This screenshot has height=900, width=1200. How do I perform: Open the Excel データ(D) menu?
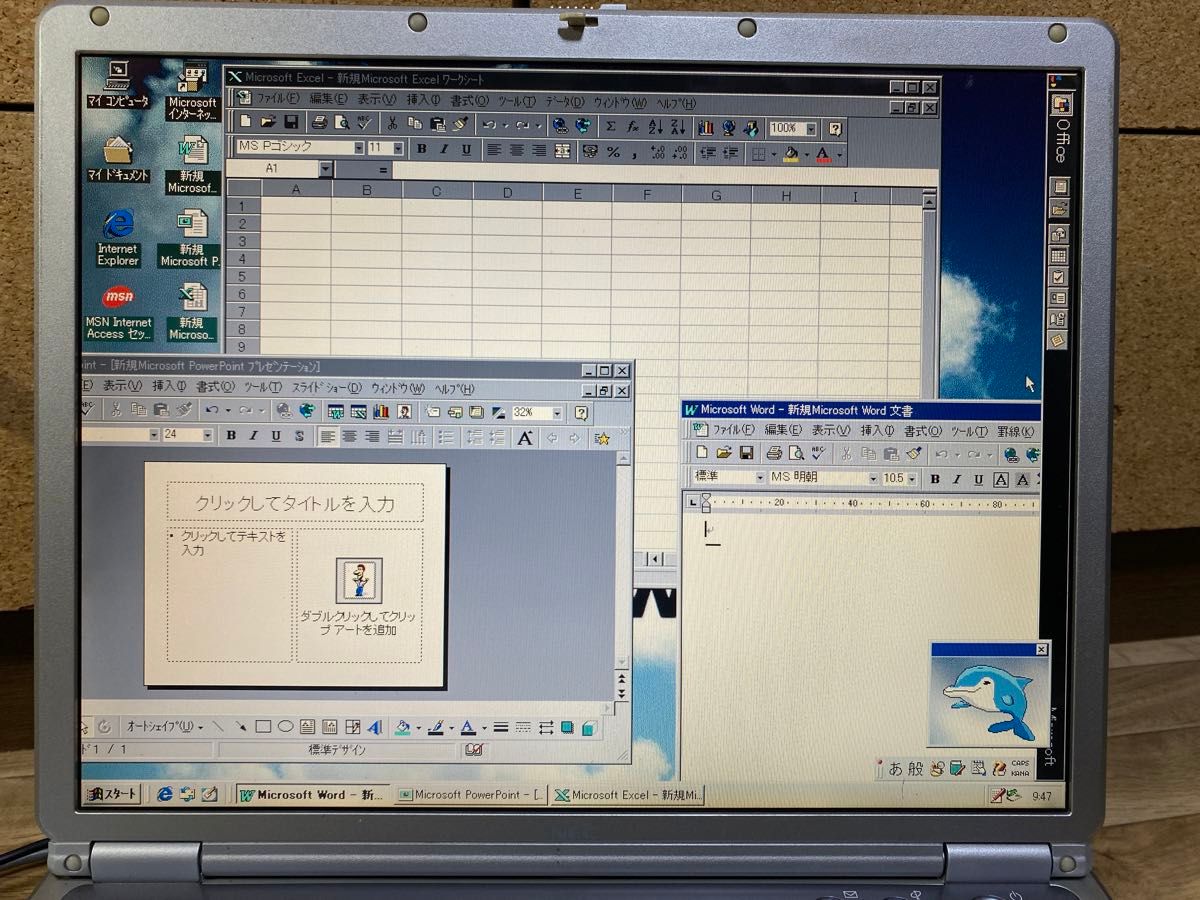(564, 102)
